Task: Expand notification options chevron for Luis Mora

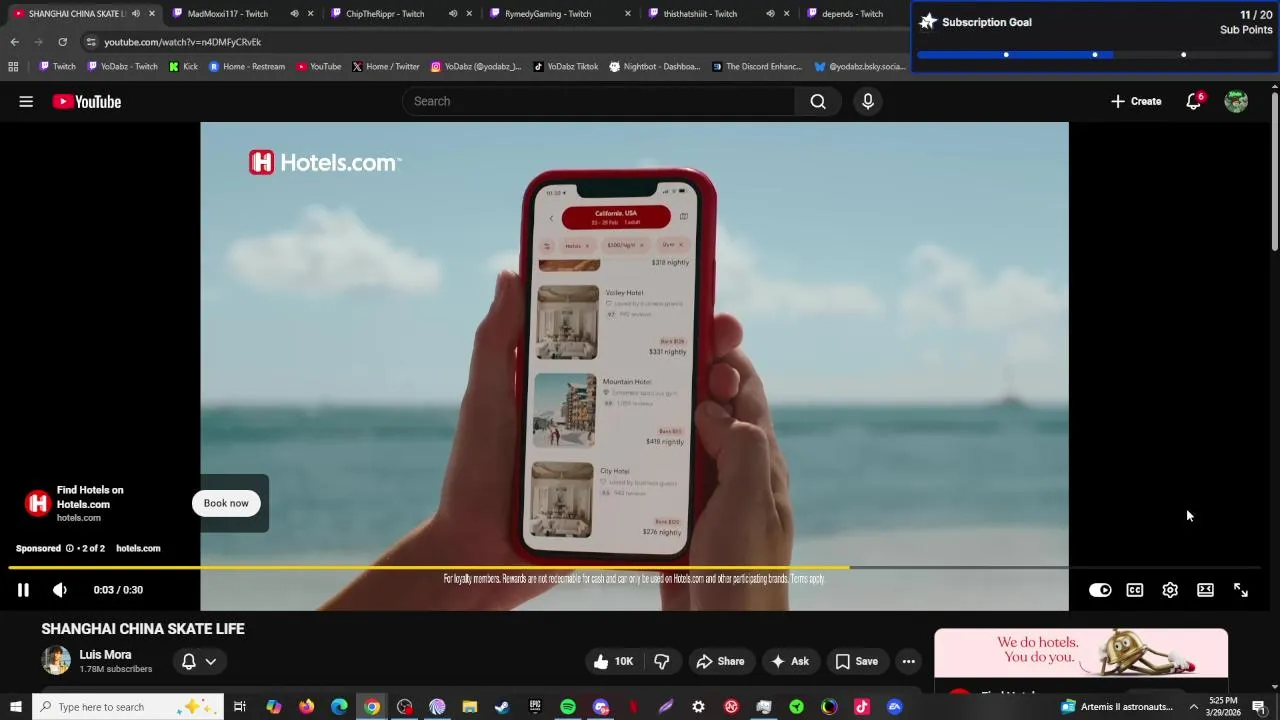Action: click(211, 661)
